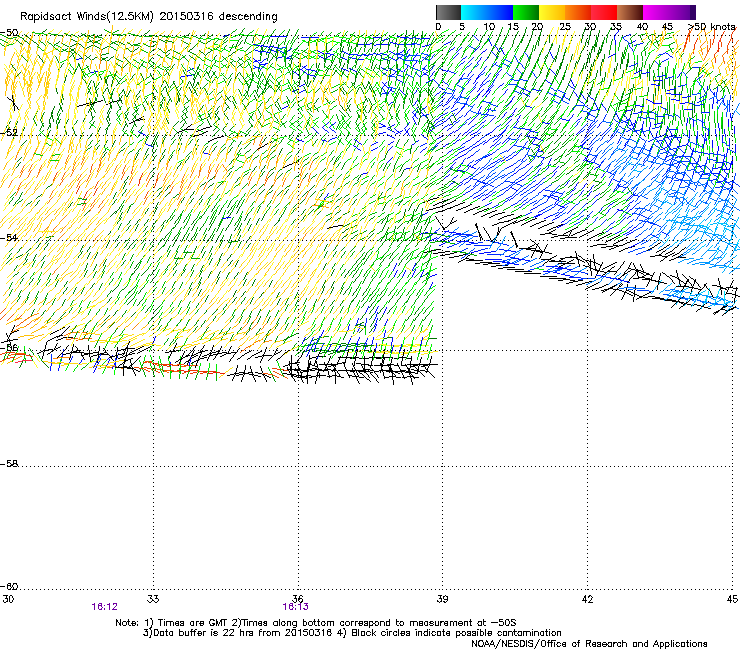Click latitude label -52 on left axis
The width and height of the screenshot is (740, 650).
[9, 133]
